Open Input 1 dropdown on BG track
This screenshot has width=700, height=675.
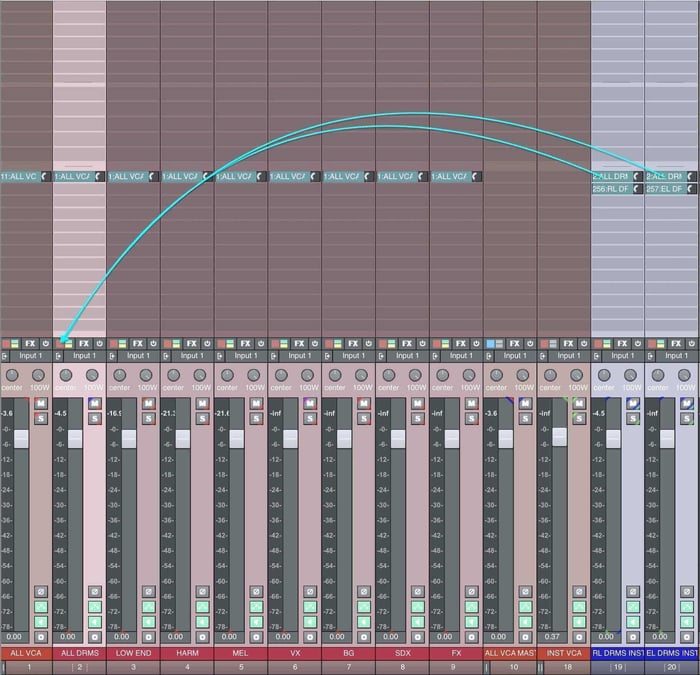coord(354,356)
